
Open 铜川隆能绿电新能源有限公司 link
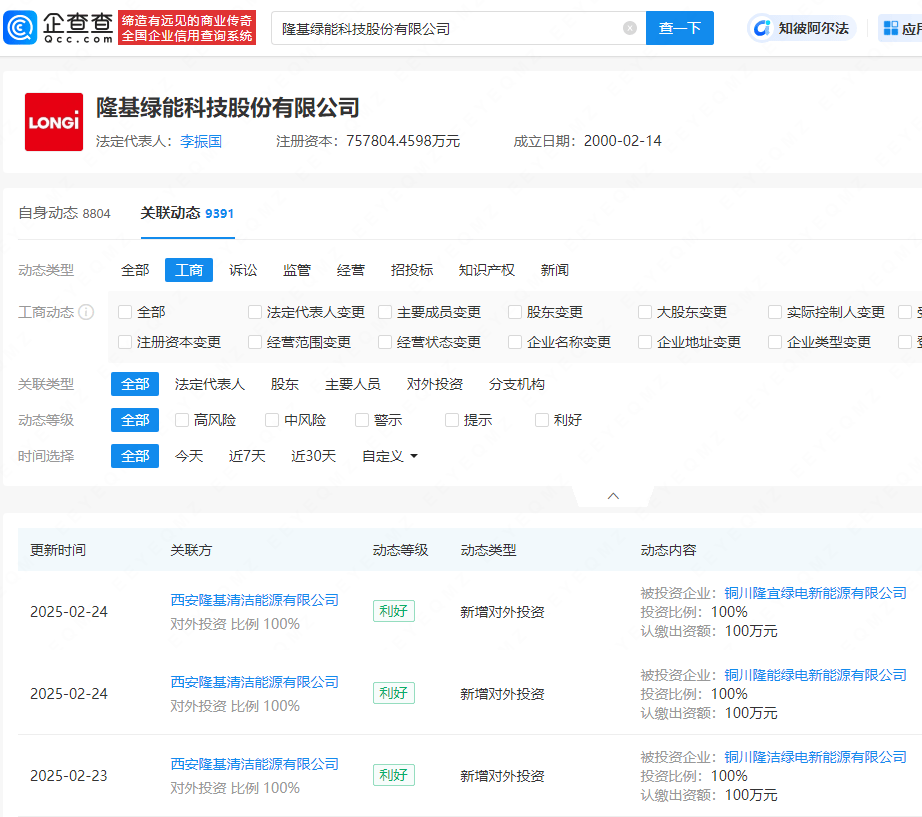click(x=816, y=675)
